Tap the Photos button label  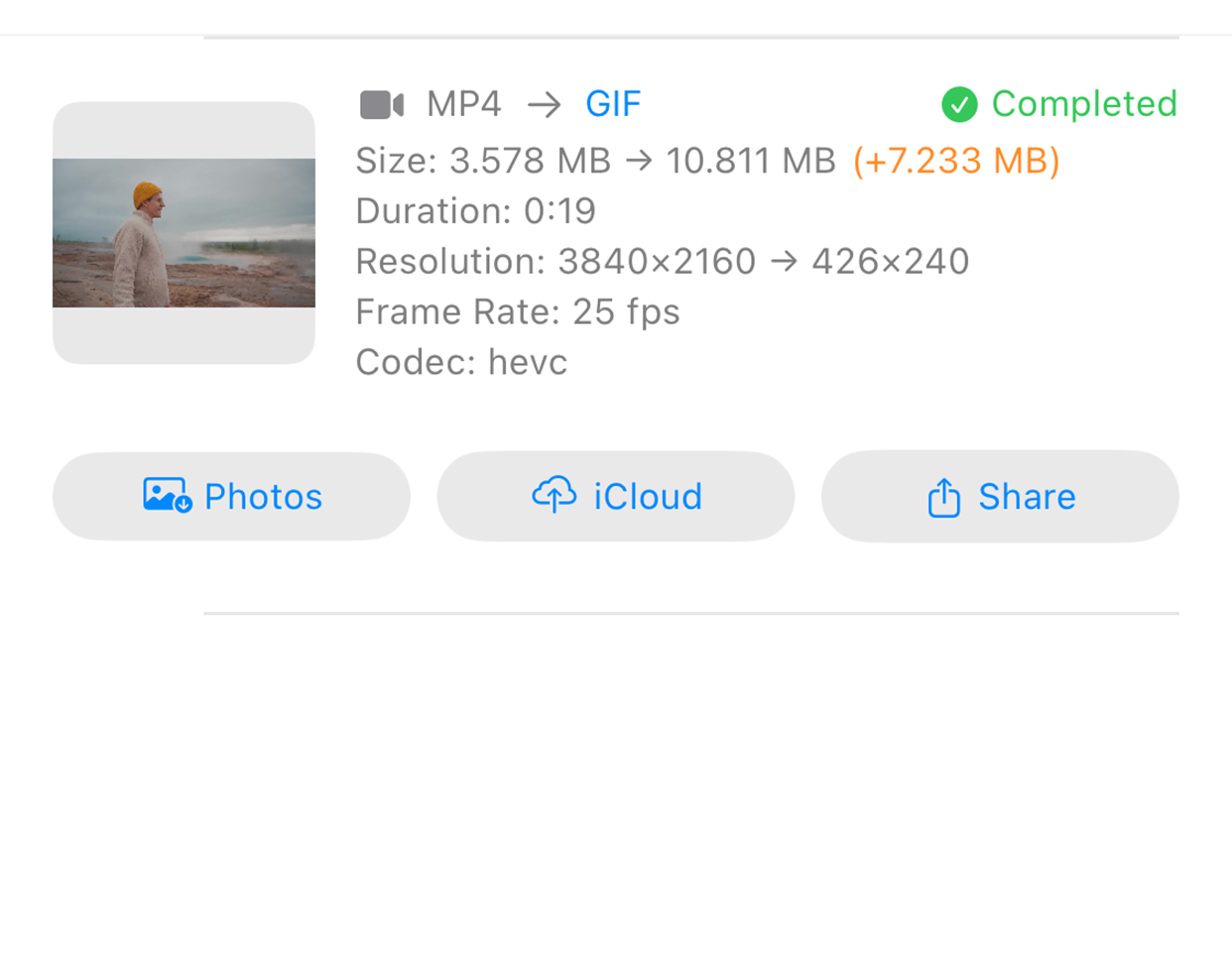point(263,497)
